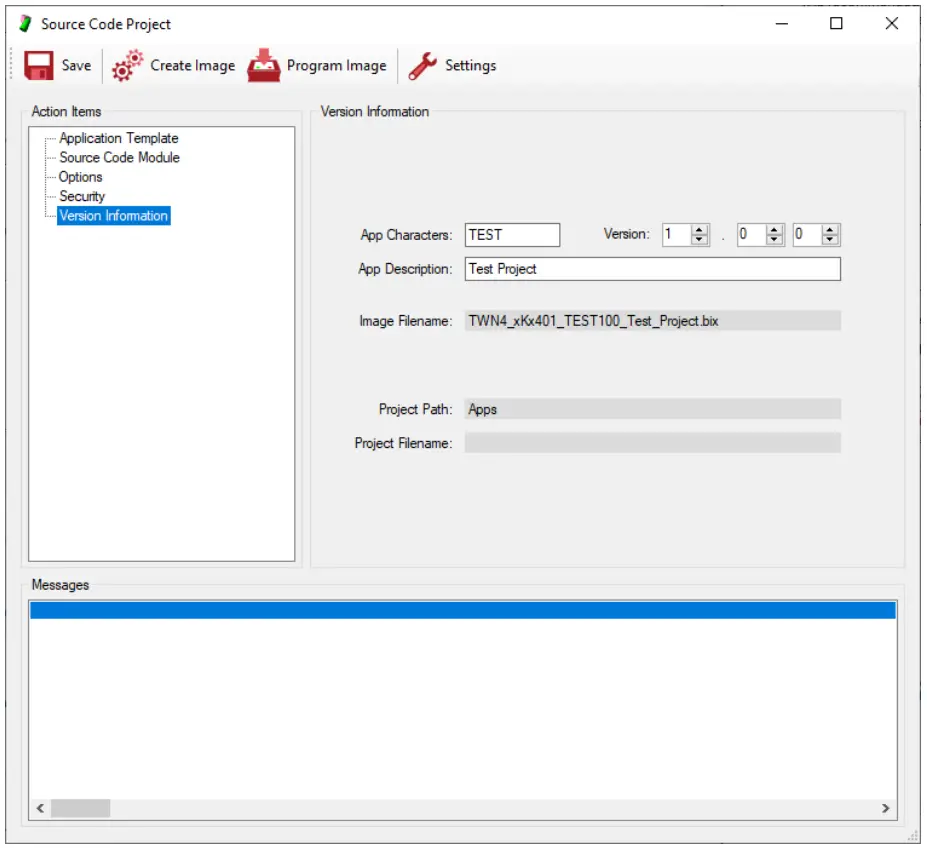Screen dimensions: 927x854
Task: Click the Program Image download icon
Action: (x=264, y=66)
